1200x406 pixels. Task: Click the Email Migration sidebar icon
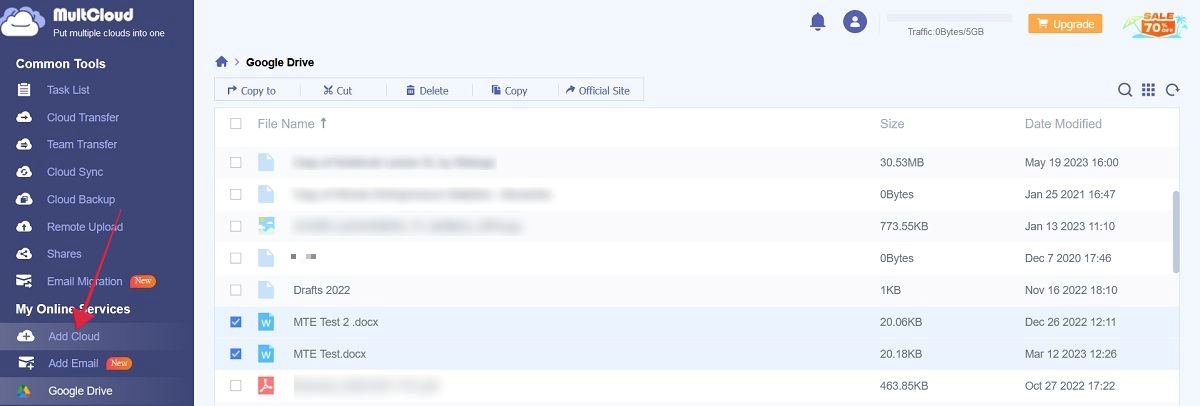[25, 281]
